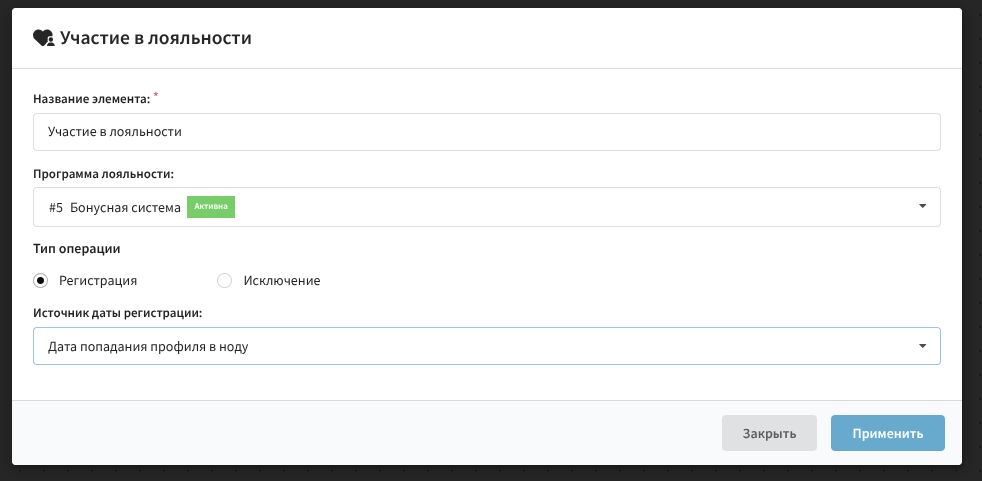
Task: Click the "Программа лояльности:" label
Action: [x=103, y=174]
